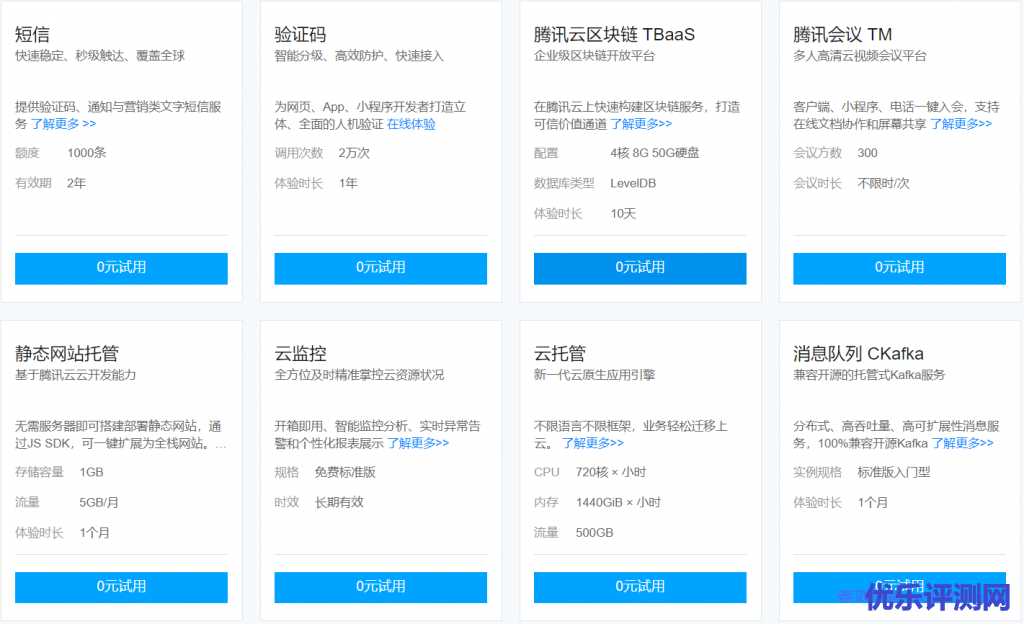1024x624 pixels.
Task: Select the 不限时/次 meeting duration value
Action: 883,183
